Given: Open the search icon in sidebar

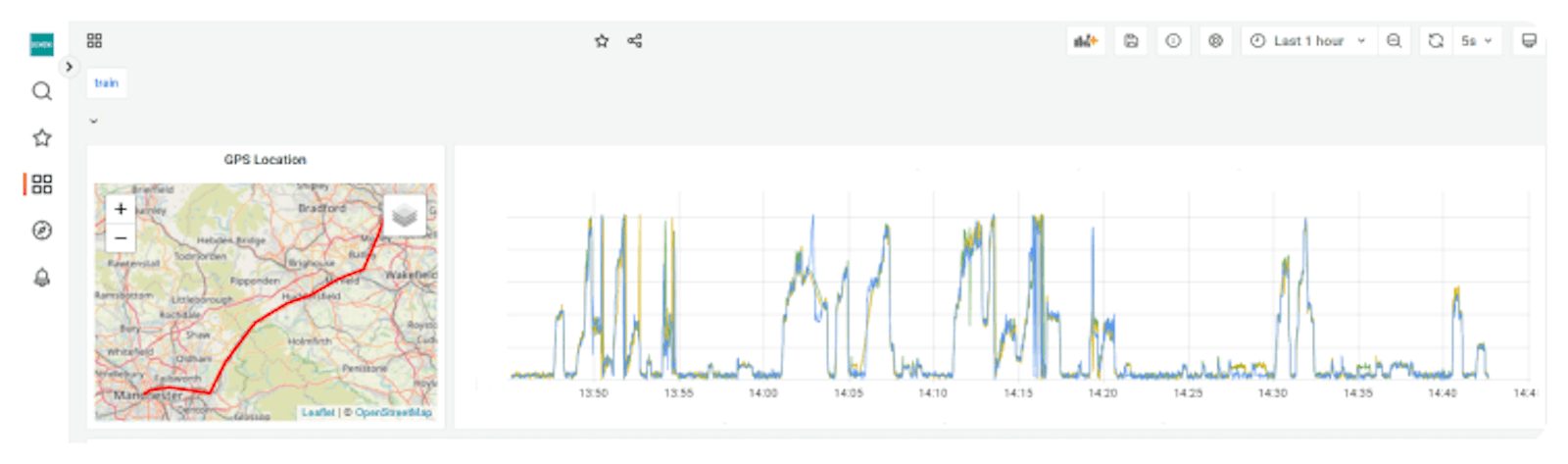Looking at the screenshot, I should (41, 91).
